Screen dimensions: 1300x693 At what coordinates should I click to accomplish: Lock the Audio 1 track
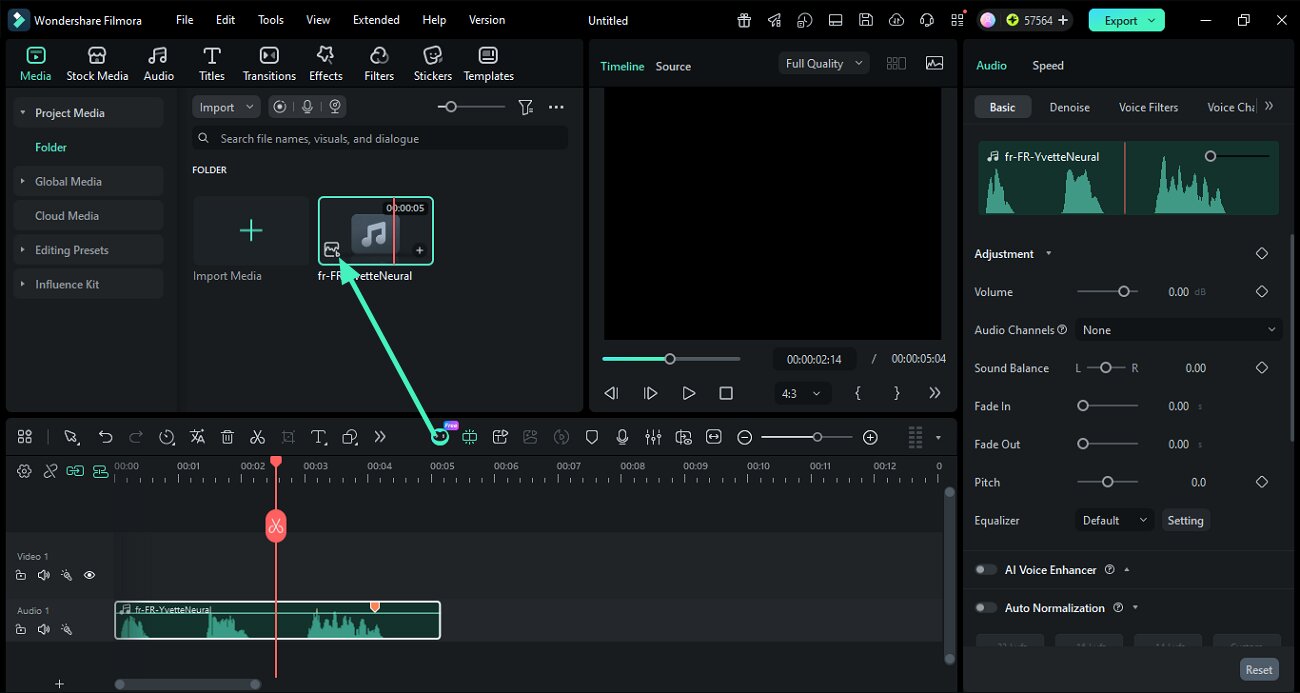point(21,629)
